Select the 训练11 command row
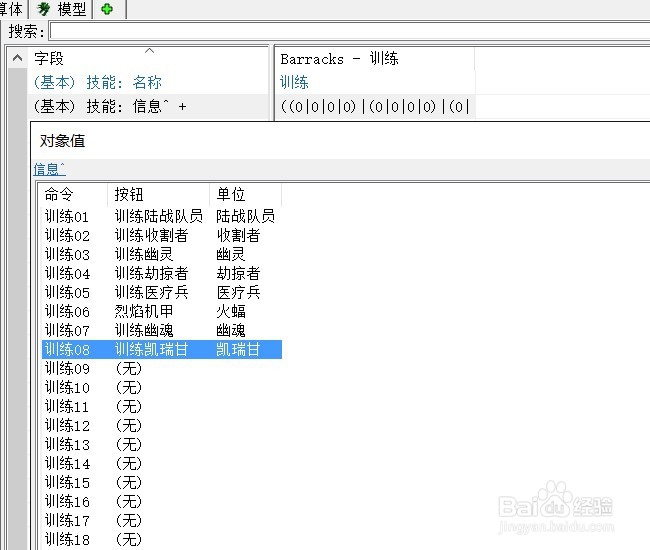The height and width of the screenshot is (550, 650). [x=67, y=407]
